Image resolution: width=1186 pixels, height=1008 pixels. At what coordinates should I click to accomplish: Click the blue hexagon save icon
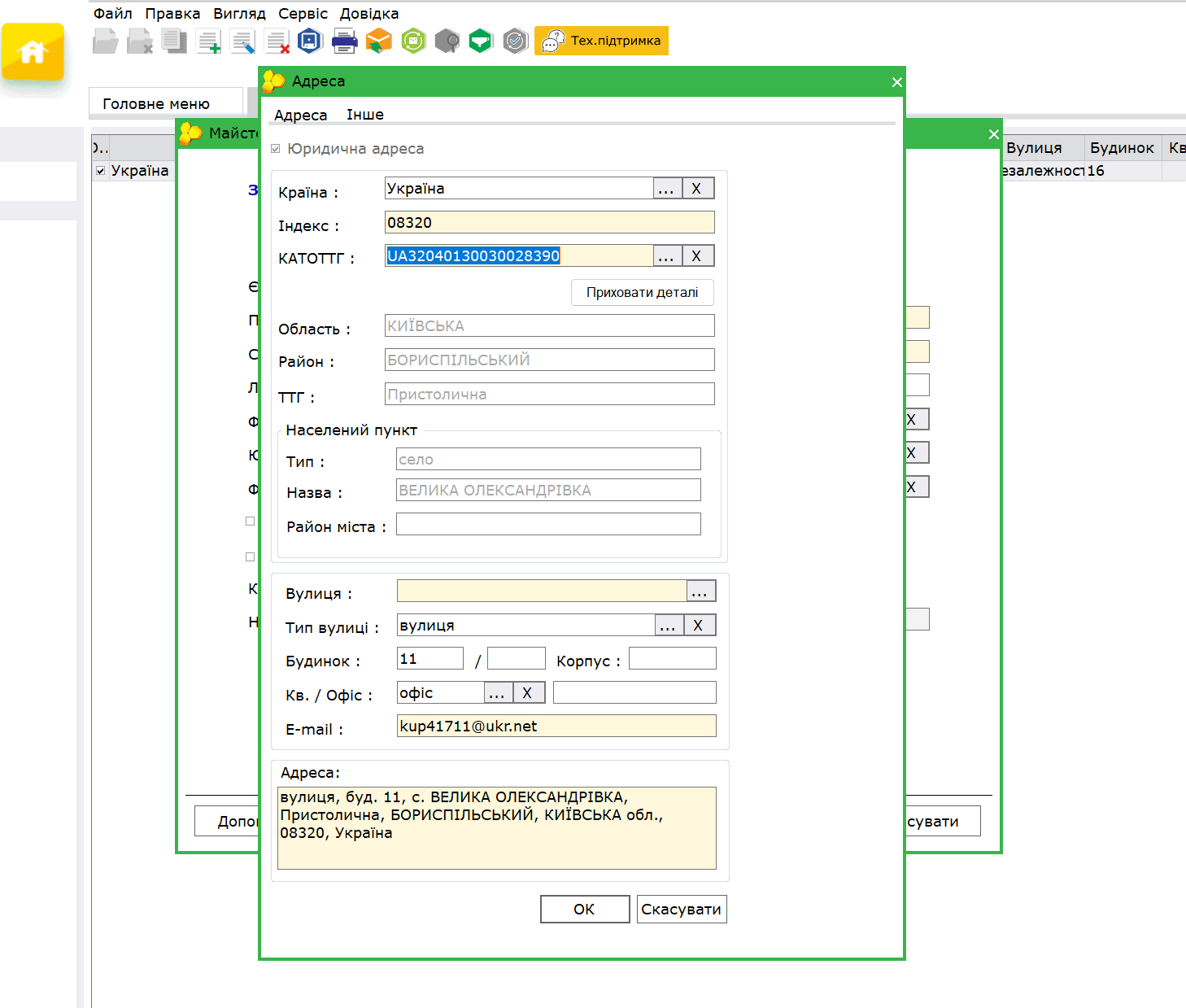pos(310,41)
